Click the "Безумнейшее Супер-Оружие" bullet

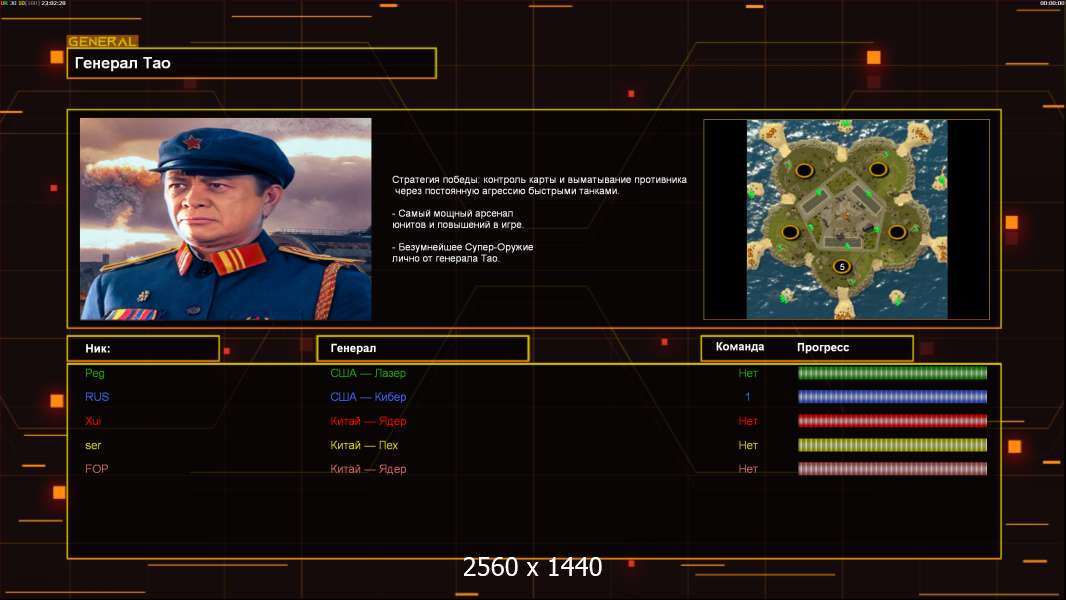[462, 253]
